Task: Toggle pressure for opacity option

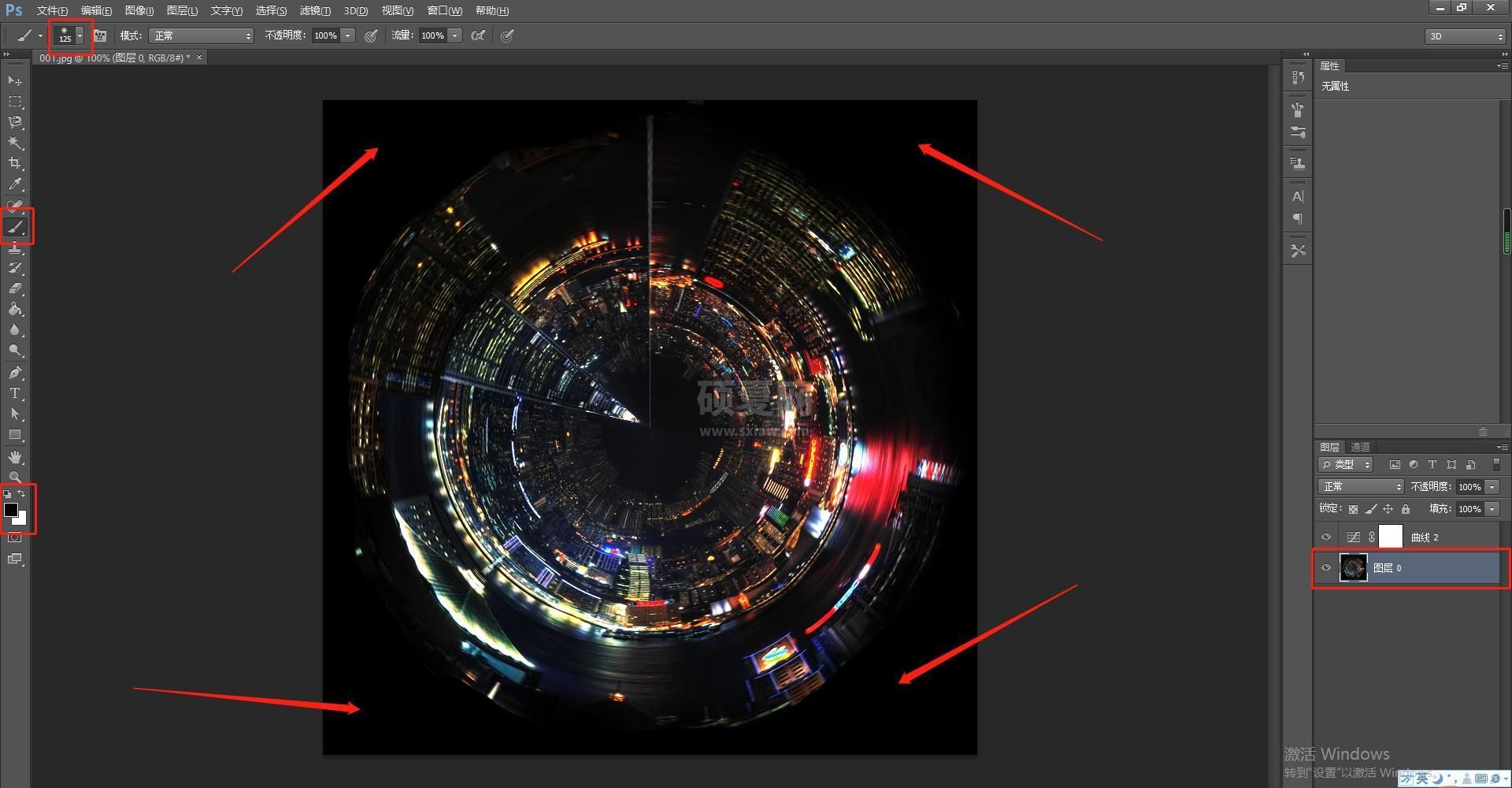Action: tap(371, 35)
